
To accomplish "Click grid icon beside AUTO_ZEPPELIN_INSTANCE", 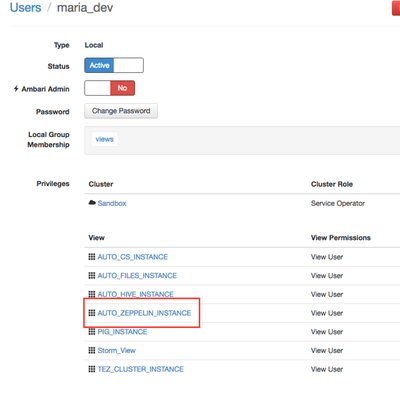I will coord(92,313).
